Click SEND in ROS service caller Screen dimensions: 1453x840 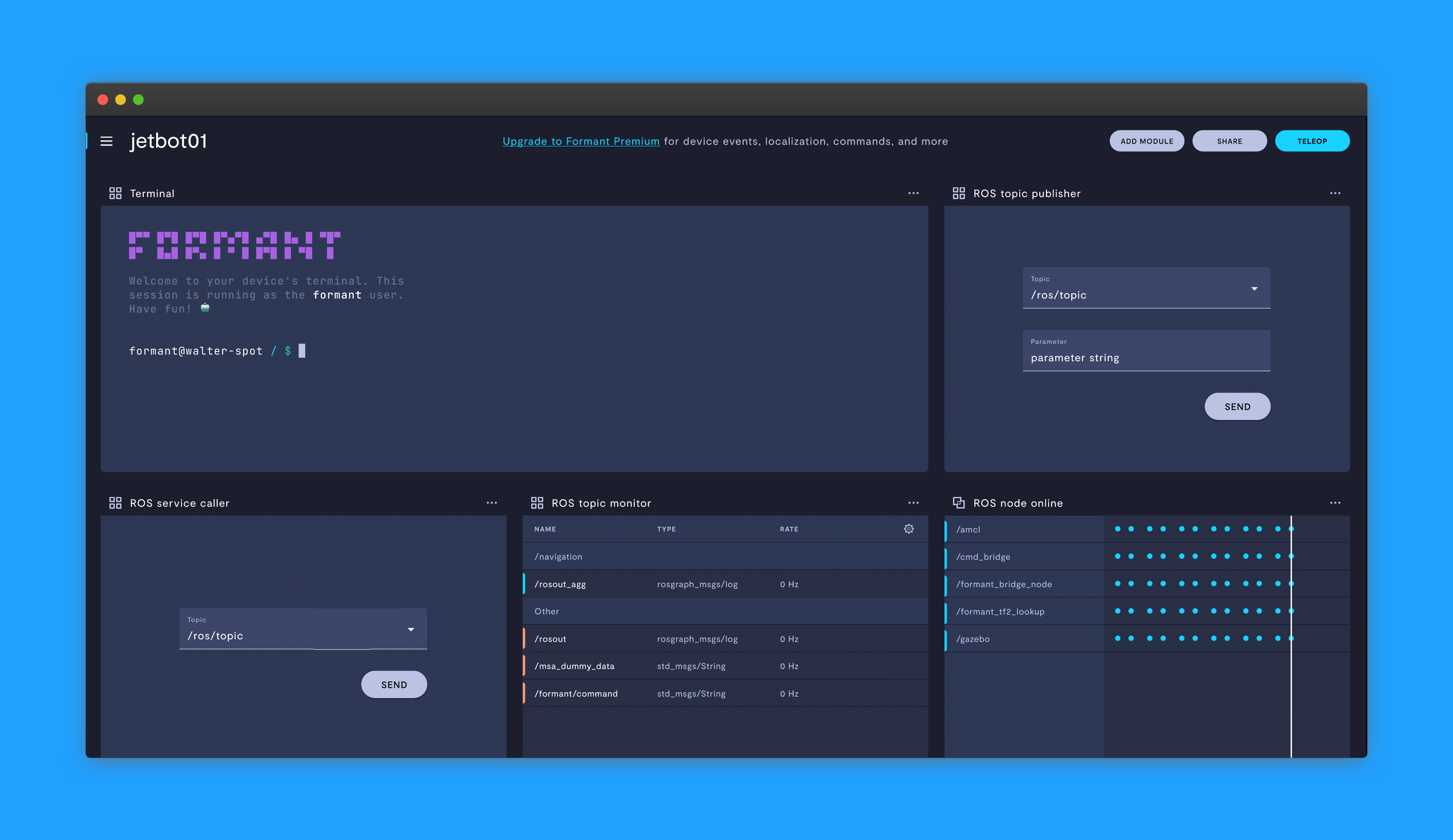point(394,684)
